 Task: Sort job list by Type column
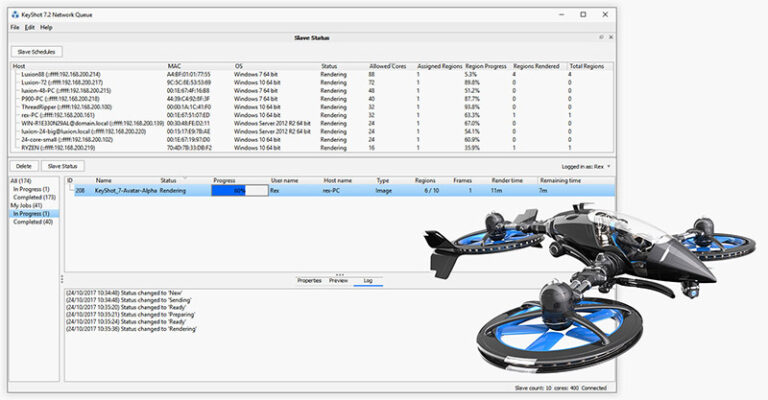(382, 181)
